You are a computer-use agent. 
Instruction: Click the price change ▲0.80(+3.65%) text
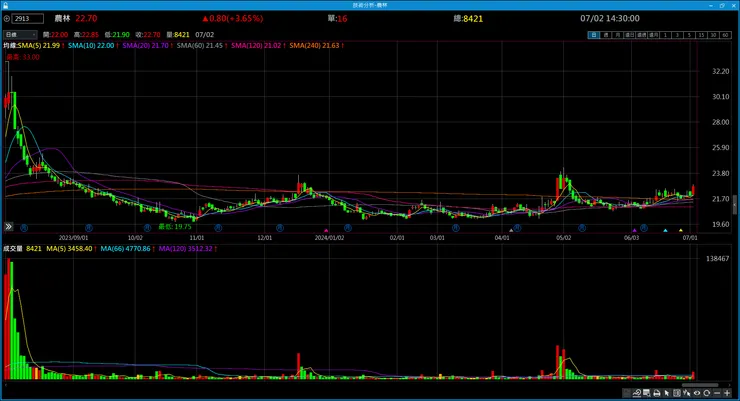pyautogui.click(x=232, y=18)
